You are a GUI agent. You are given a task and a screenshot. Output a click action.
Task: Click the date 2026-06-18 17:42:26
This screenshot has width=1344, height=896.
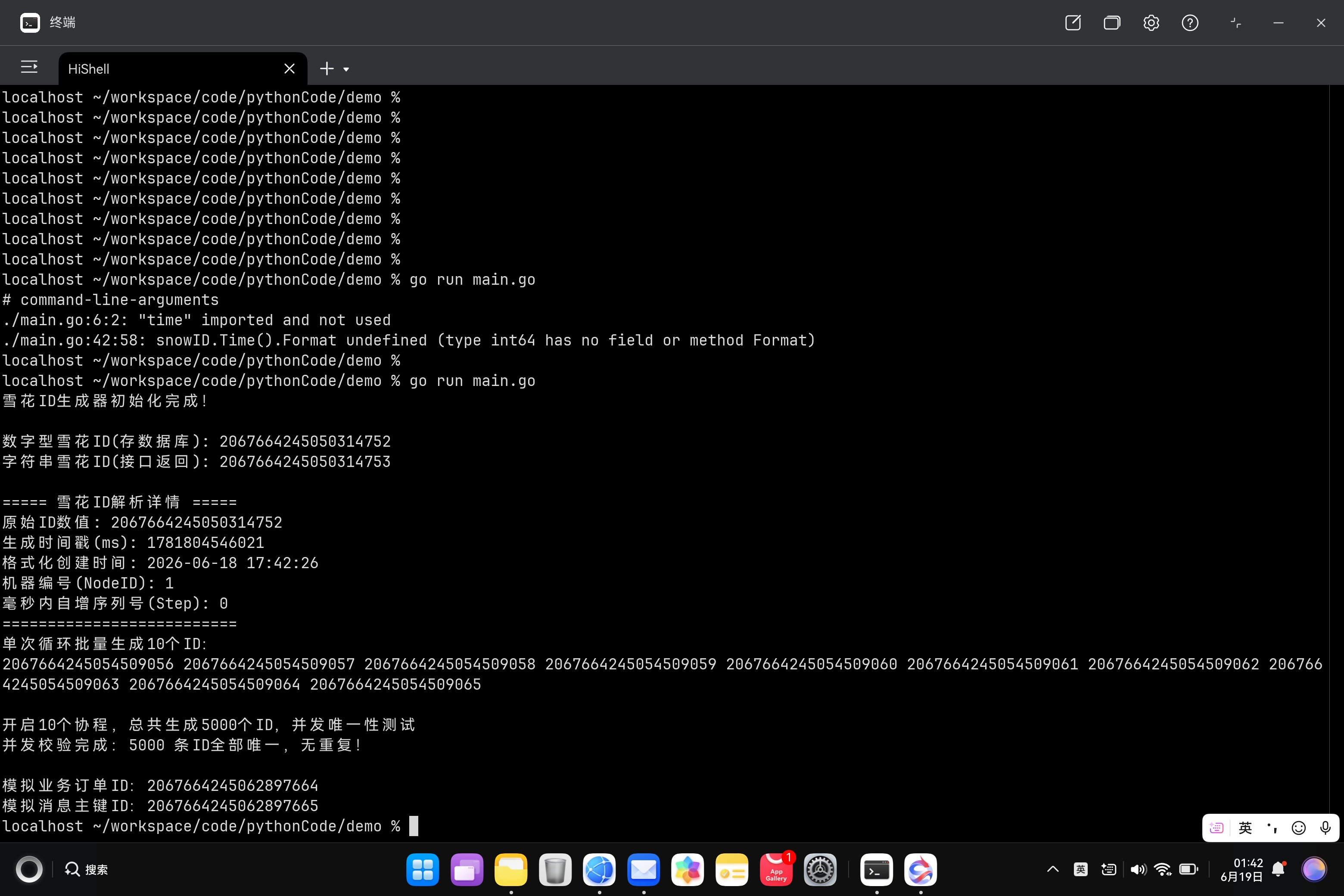click(x=233, y=563)
